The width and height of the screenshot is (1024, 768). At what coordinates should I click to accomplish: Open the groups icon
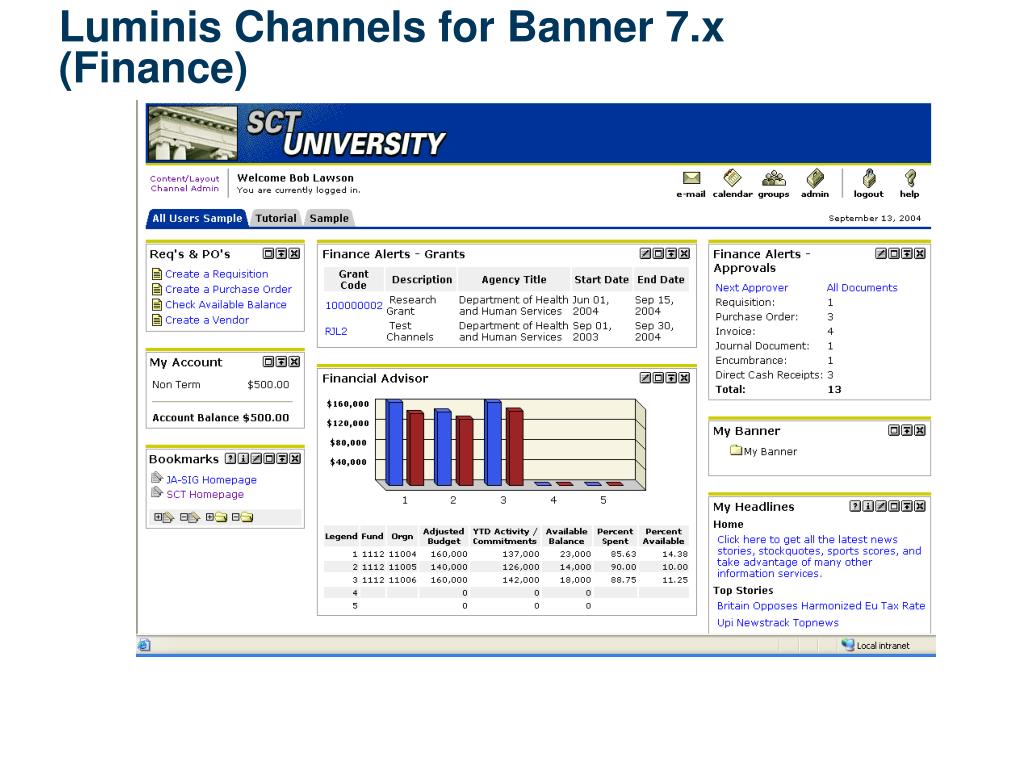pos(774,178)
